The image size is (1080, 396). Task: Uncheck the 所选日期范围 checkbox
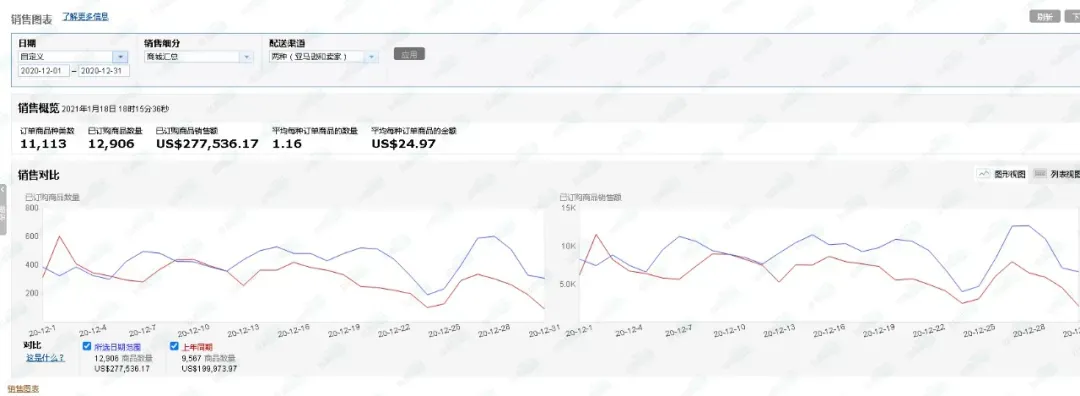[x=87, y=346]
